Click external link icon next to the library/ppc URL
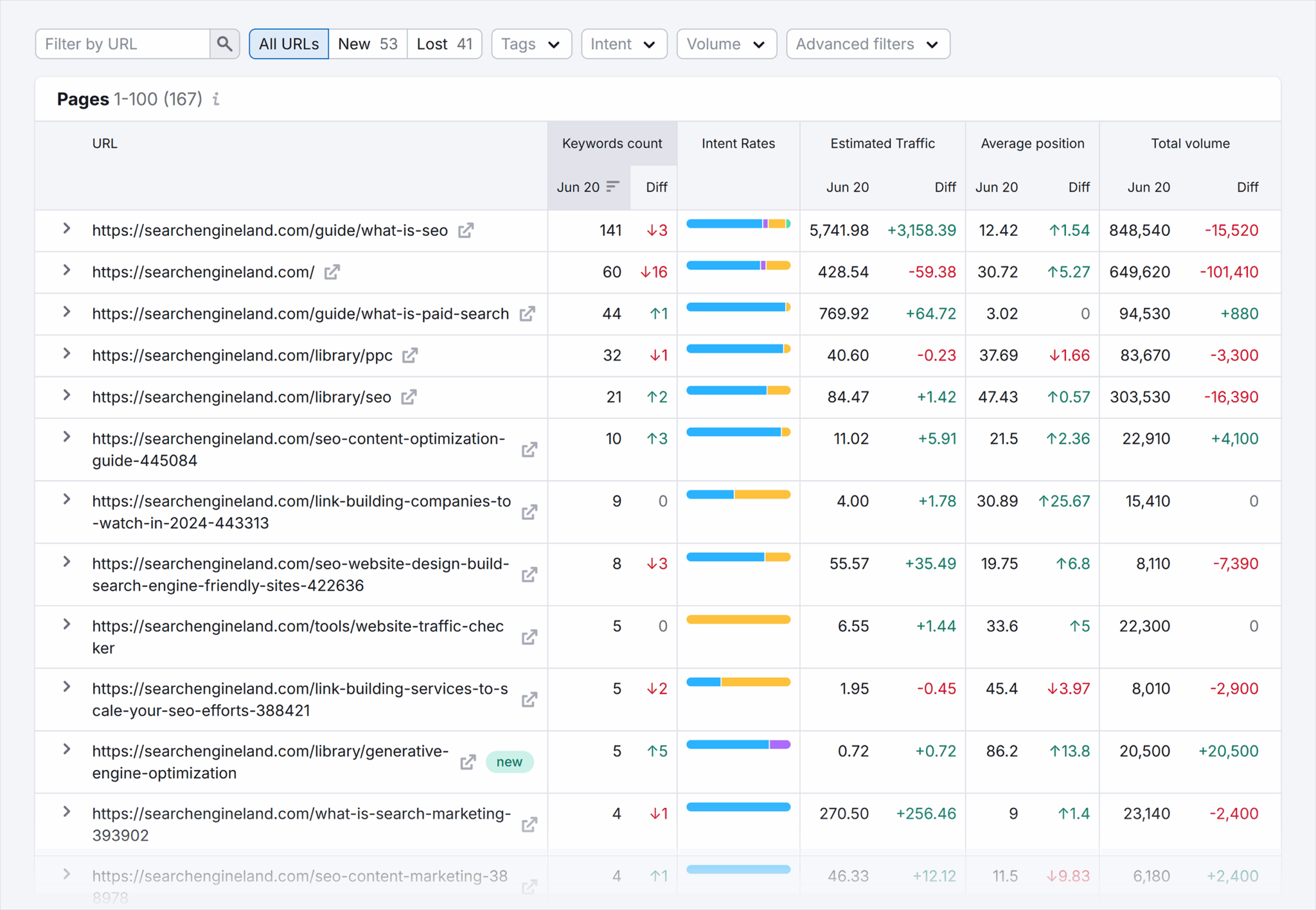 [x=409, y=355]
